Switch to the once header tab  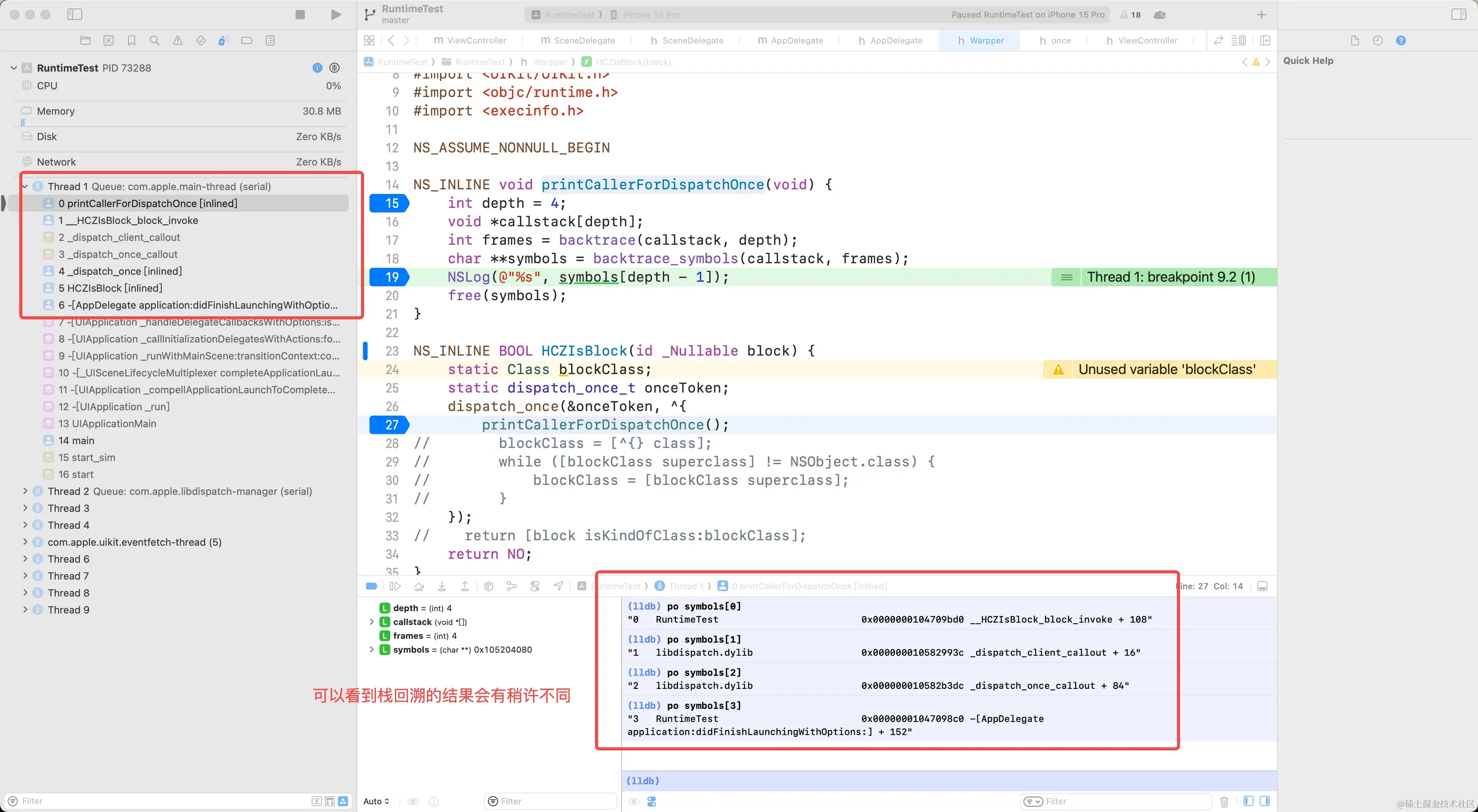1055,40
